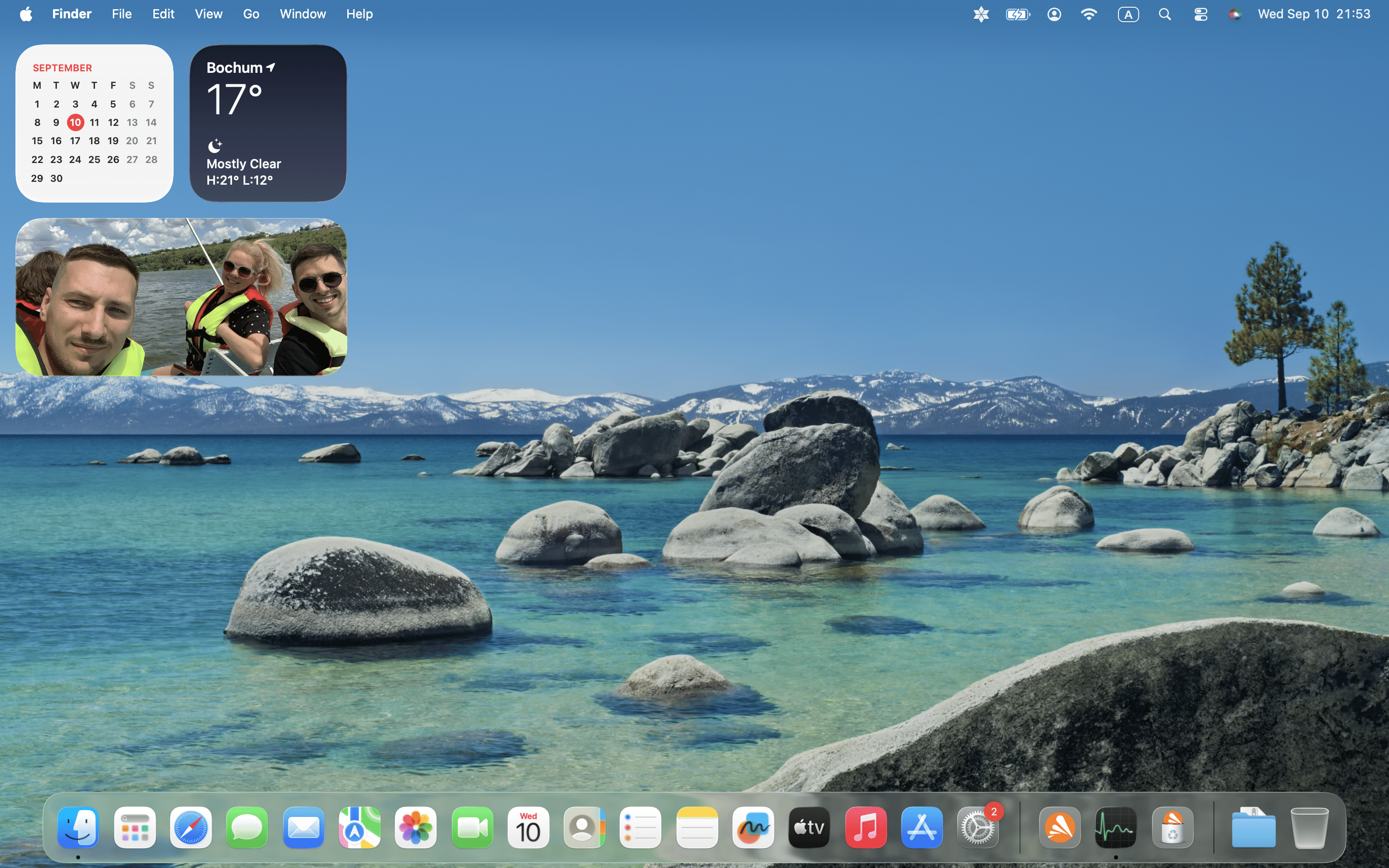Launch Freeform from the Dock
Image resolution: width=1389 pixels, height=868 pixels.
(753, 827)
